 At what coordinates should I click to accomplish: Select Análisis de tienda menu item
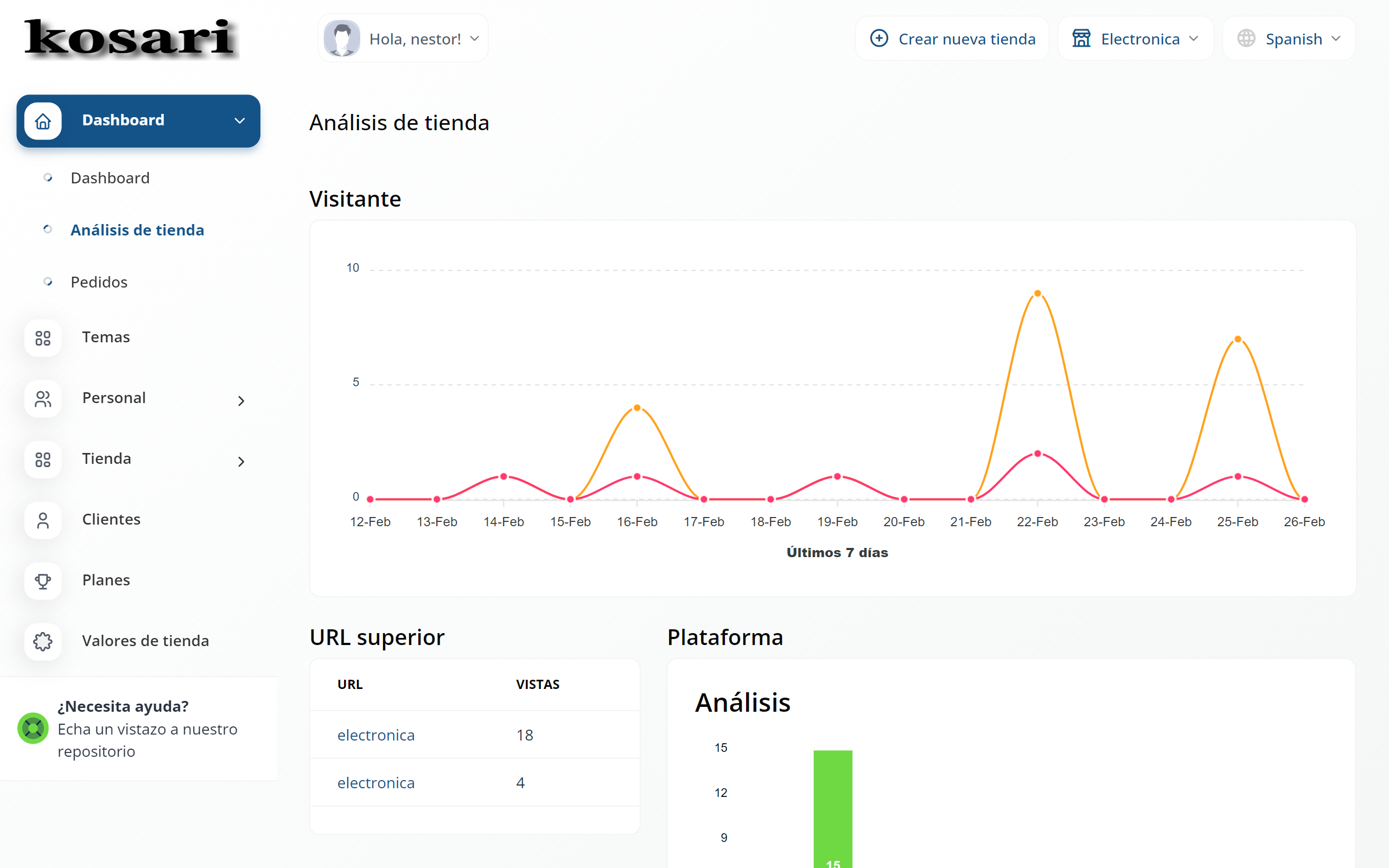point(137,229)
